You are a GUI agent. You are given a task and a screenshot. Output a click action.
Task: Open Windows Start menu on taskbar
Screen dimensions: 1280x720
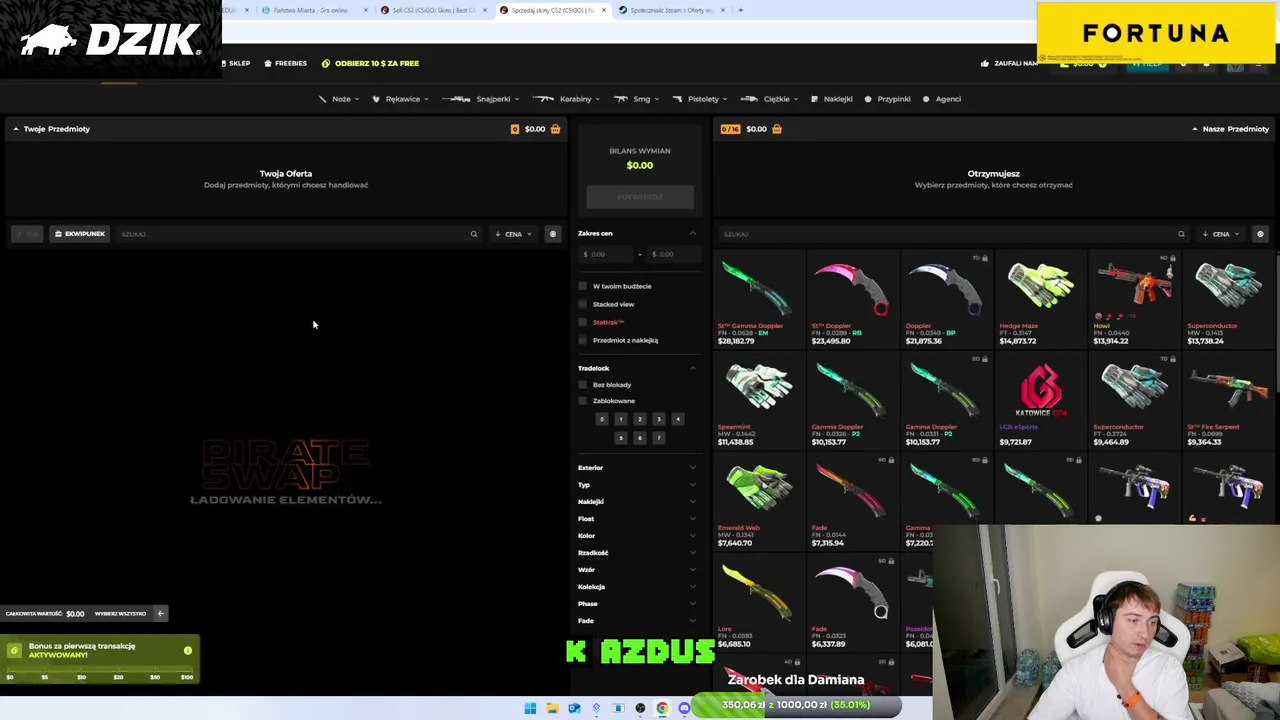coord(530,708)
